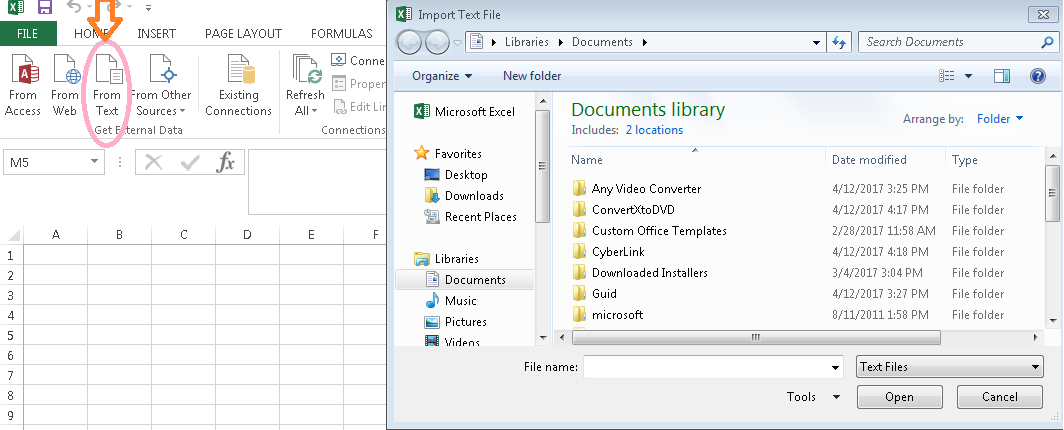Screen dimensions: 1064x430
Task: Click New folder button
Action: (x=532, y=76)
